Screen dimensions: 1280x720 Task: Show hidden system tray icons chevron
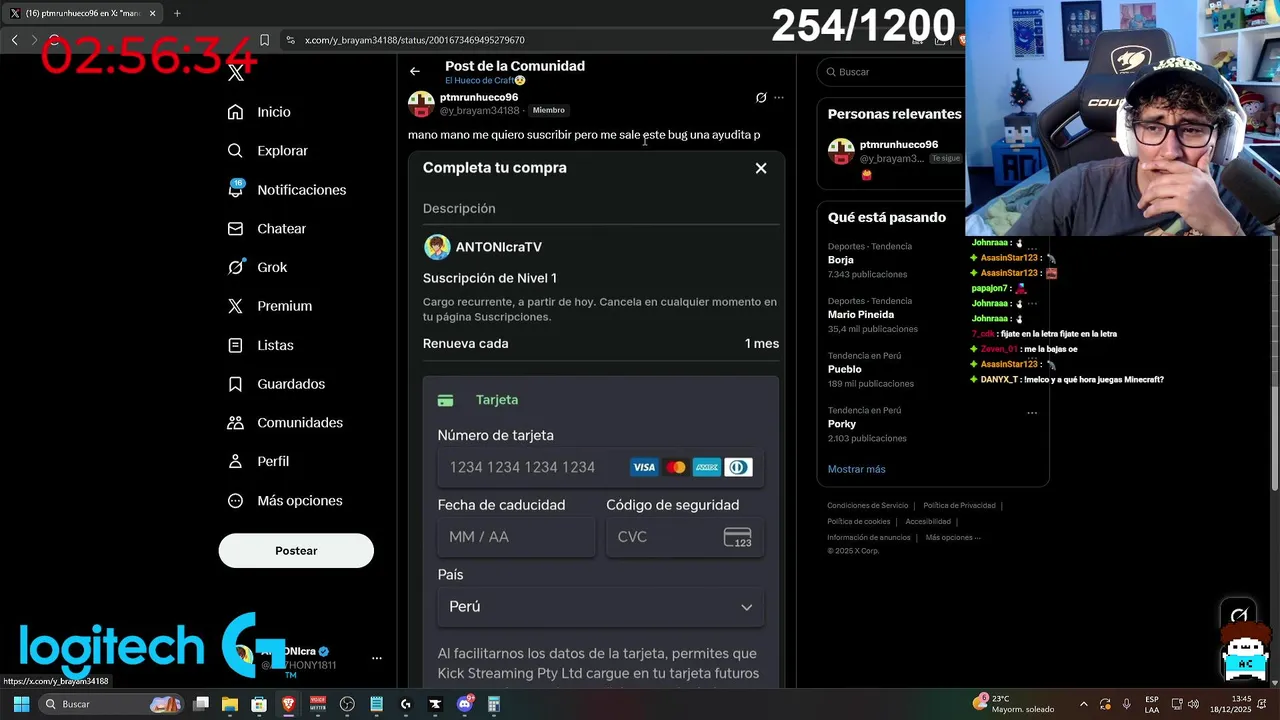pyautogui.click(x=1084, y=704)
